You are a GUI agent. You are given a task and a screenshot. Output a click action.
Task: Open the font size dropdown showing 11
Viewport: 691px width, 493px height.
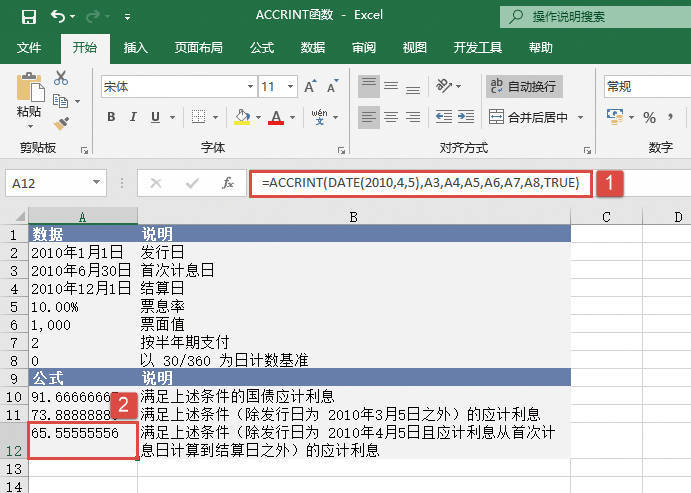tap(290, 86)
